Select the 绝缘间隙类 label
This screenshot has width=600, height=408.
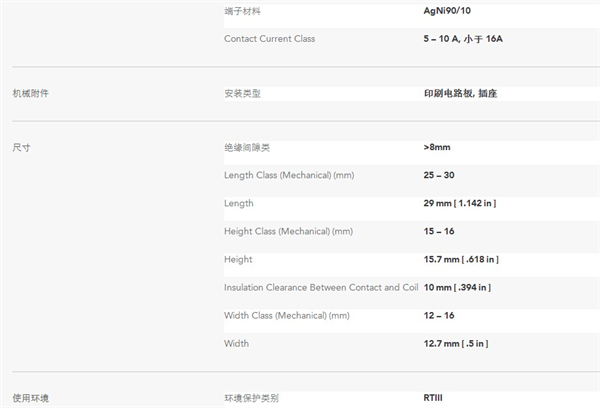(247, 147)
